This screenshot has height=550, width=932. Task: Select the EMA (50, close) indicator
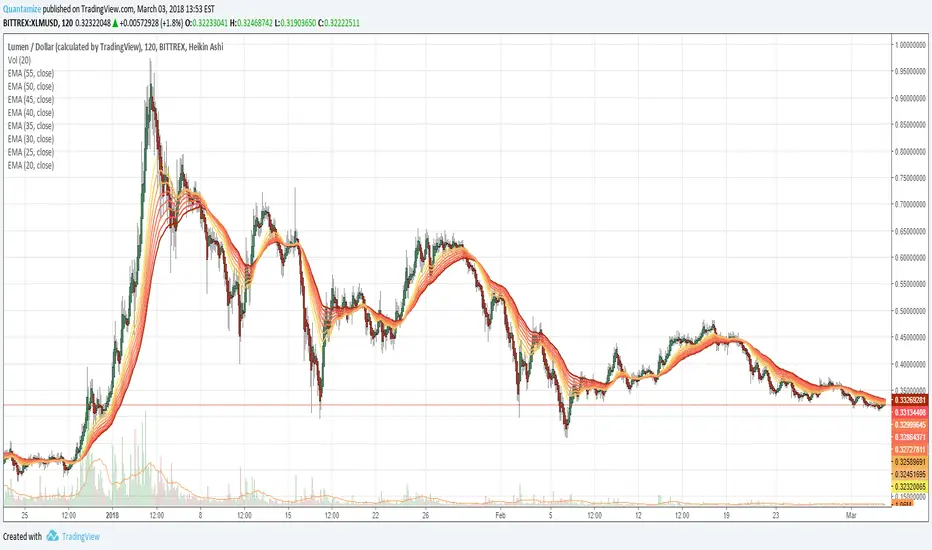30,86
